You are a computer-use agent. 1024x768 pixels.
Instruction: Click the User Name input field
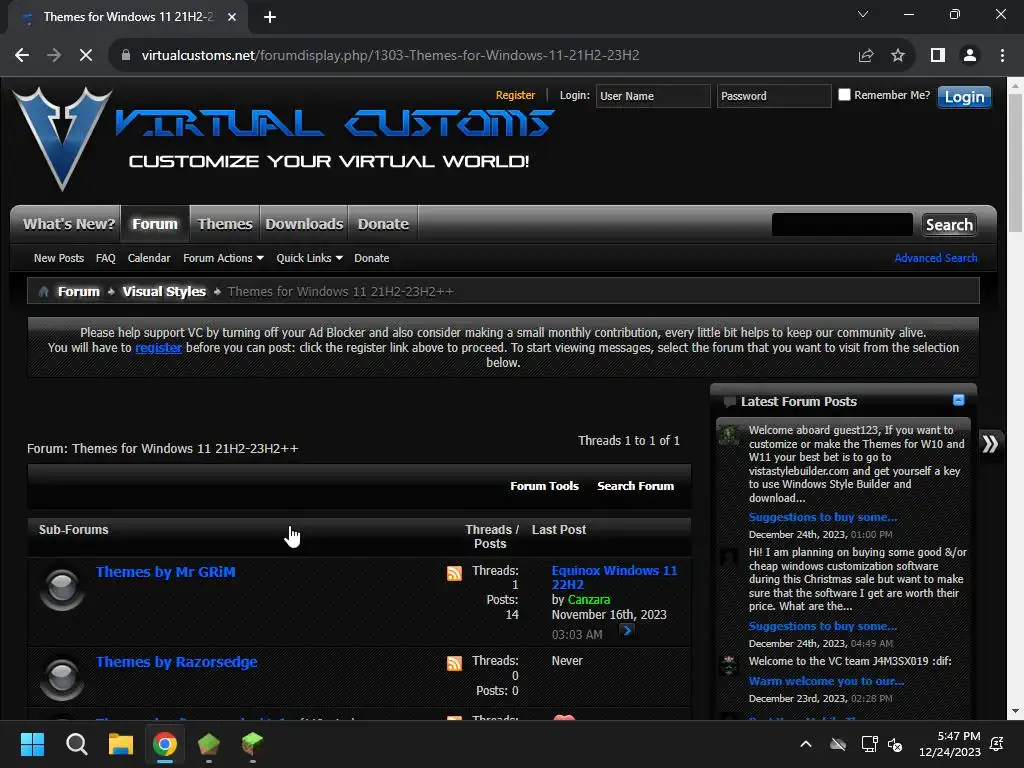coord(653,96)
